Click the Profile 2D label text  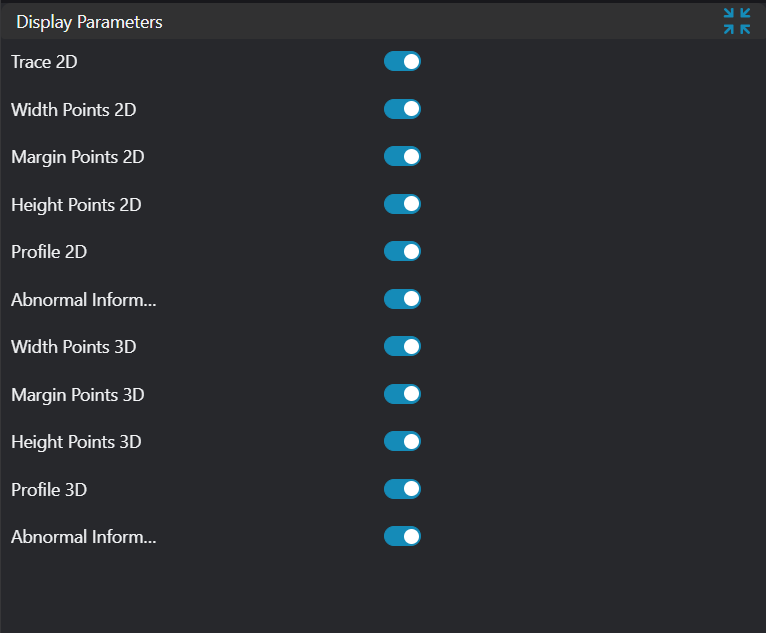49,252
